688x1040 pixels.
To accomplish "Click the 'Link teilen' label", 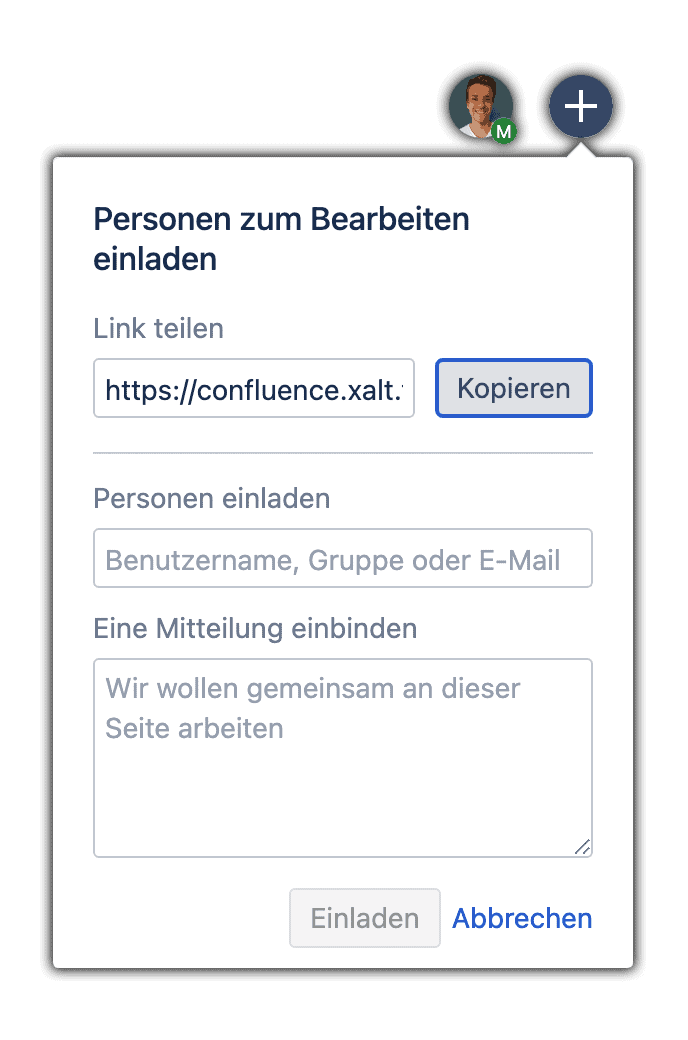I will click(x=159, y=328).
